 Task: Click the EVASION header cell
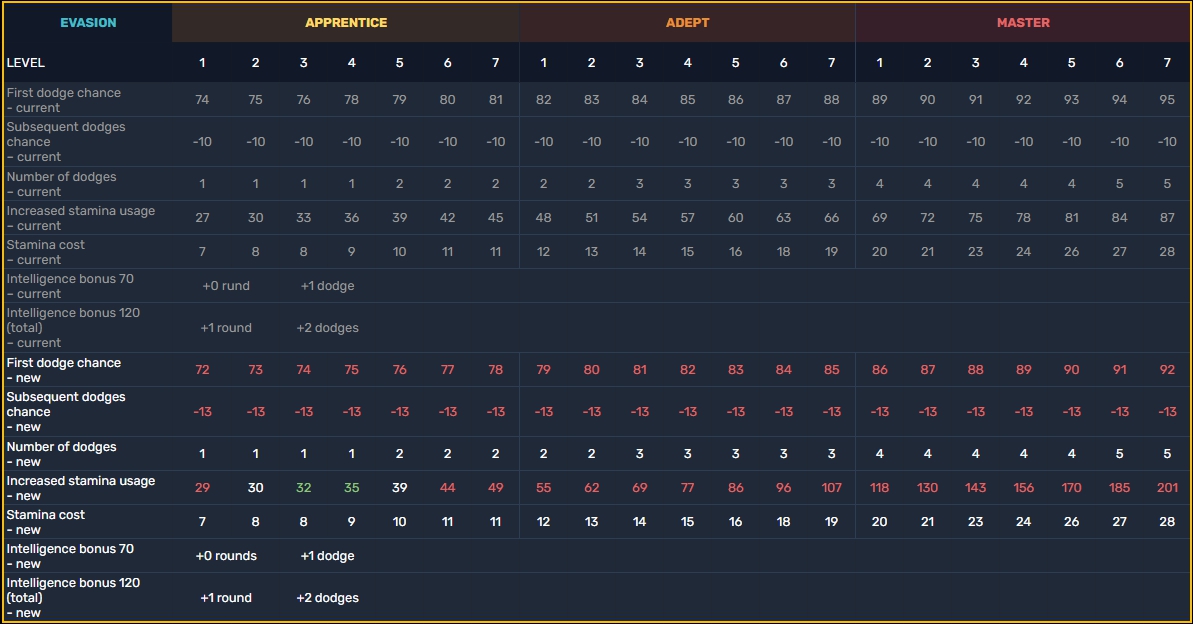[88, 23]
